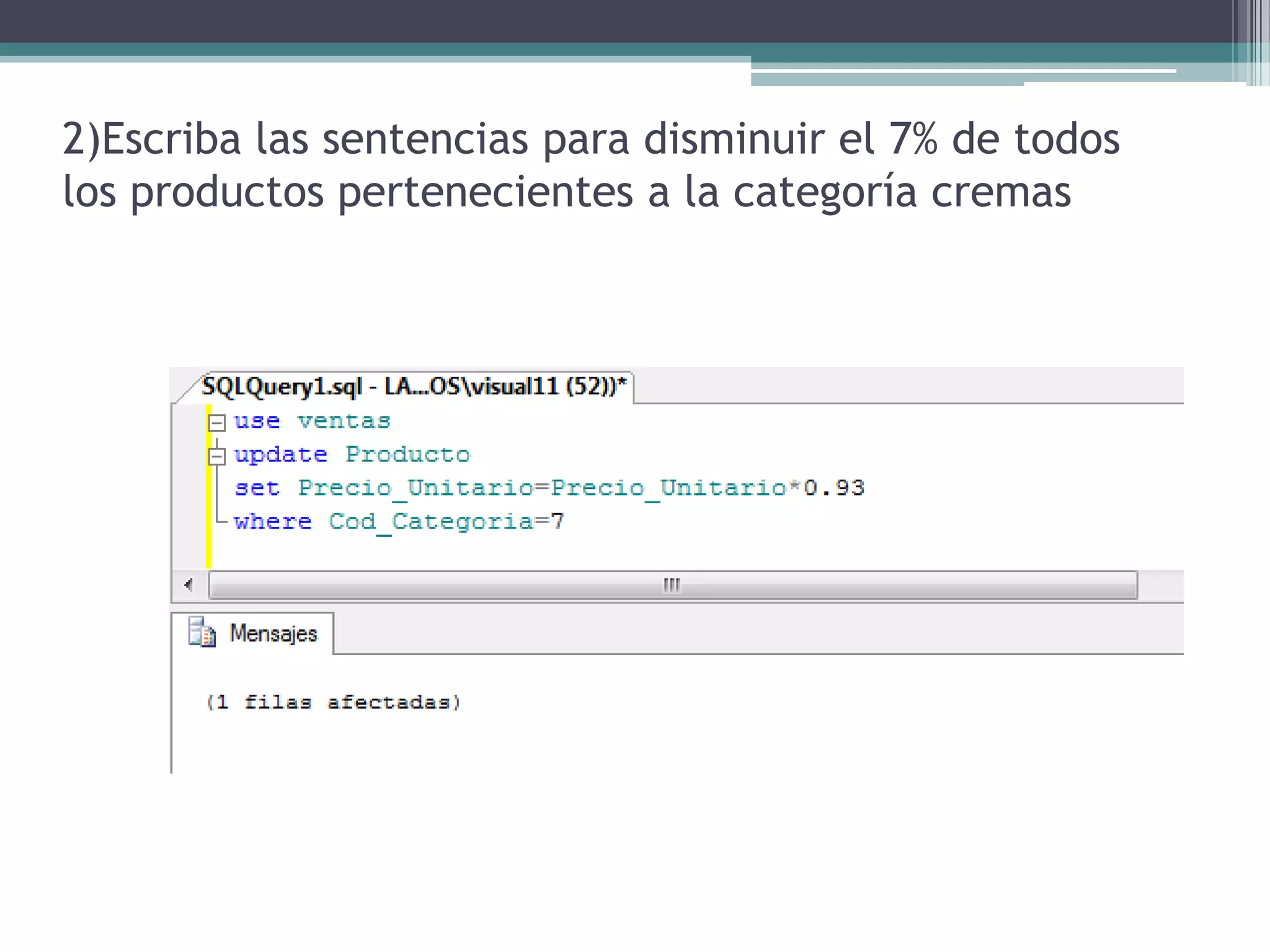
Task: Click the 'Producto' table name
Action: point(408,454)
